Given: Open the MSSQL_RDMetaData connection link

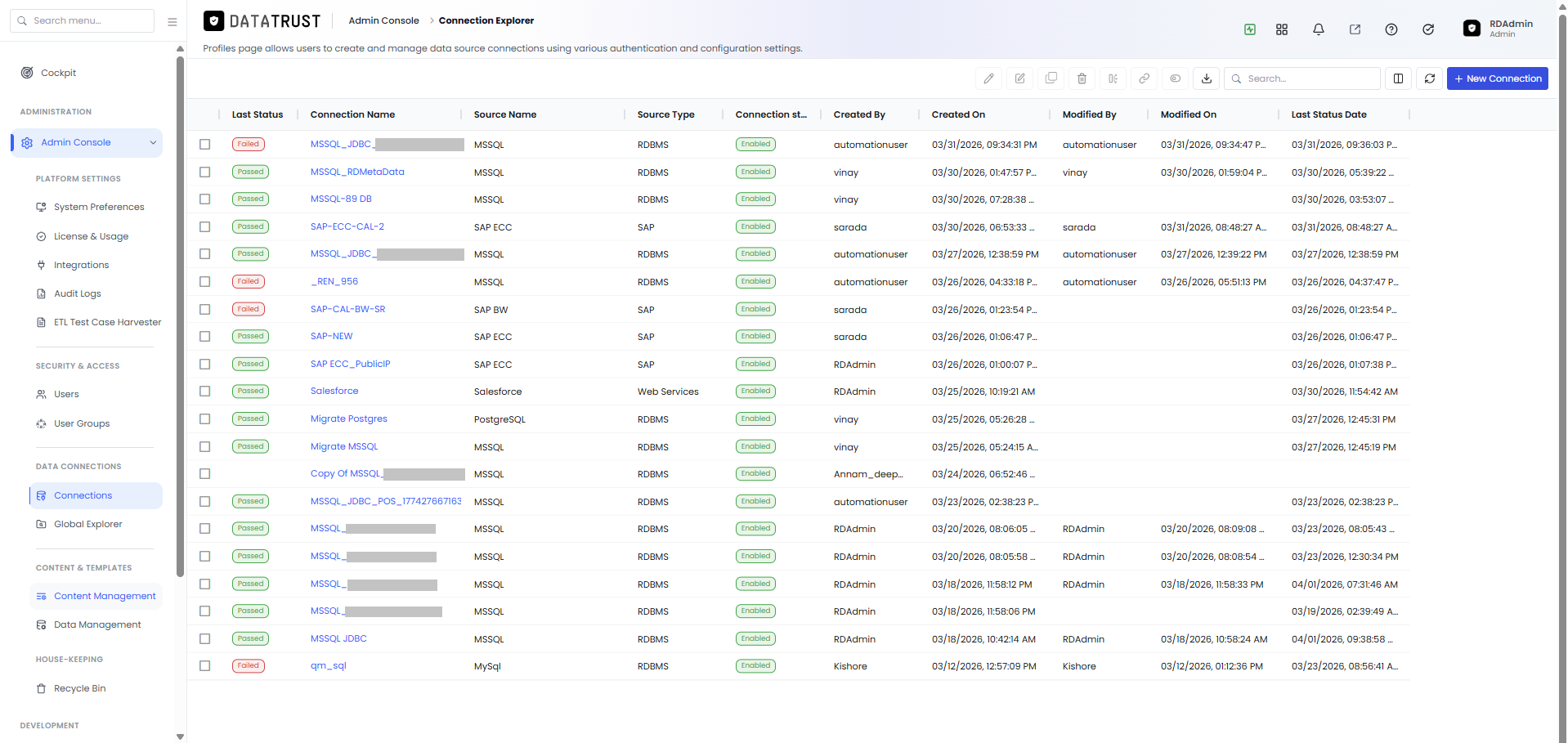Looking at the screenshot, I should point(357,172).
